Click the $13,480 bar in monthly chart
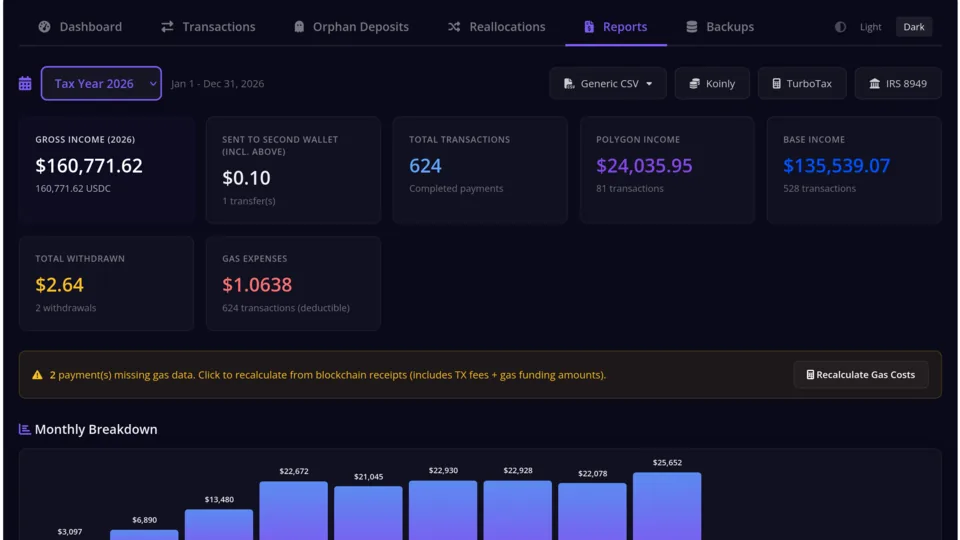 (x=219, y=525)
